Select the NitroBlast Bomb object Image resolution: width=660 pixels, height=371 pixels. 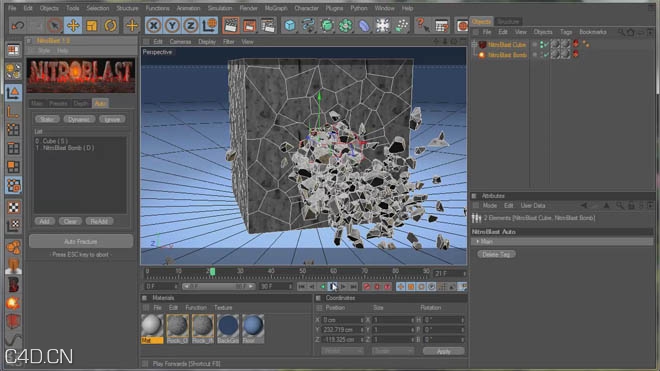pyautogui.click(x=507, y=55)
